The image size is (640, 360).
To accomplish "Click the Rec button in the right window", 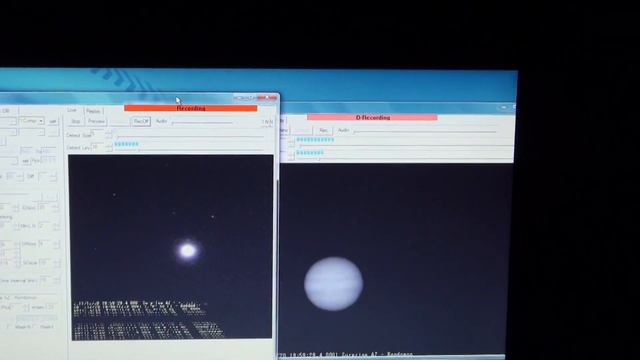I will [323, 131].
